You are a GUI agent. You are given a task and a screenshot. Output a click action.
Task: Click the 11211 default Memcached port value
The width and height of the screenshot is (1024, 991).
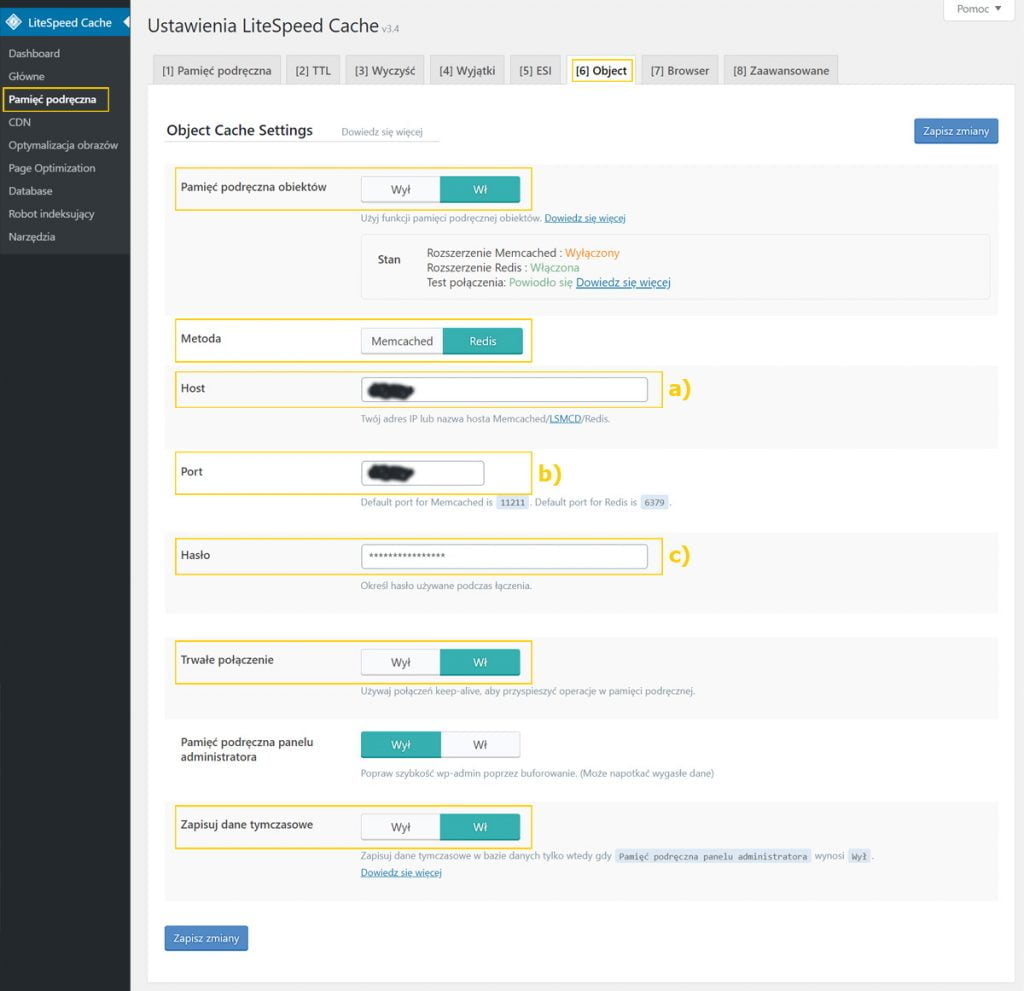point(513,502)
